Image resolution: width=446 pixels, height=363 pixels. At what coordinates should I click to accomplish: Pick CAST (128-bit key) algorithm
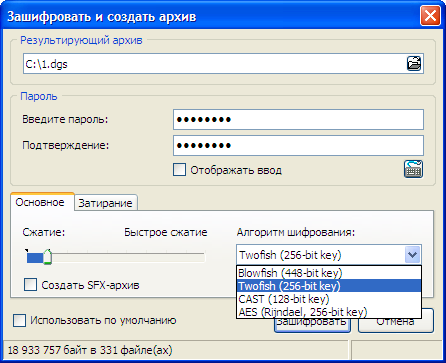[x=329, y=299]
